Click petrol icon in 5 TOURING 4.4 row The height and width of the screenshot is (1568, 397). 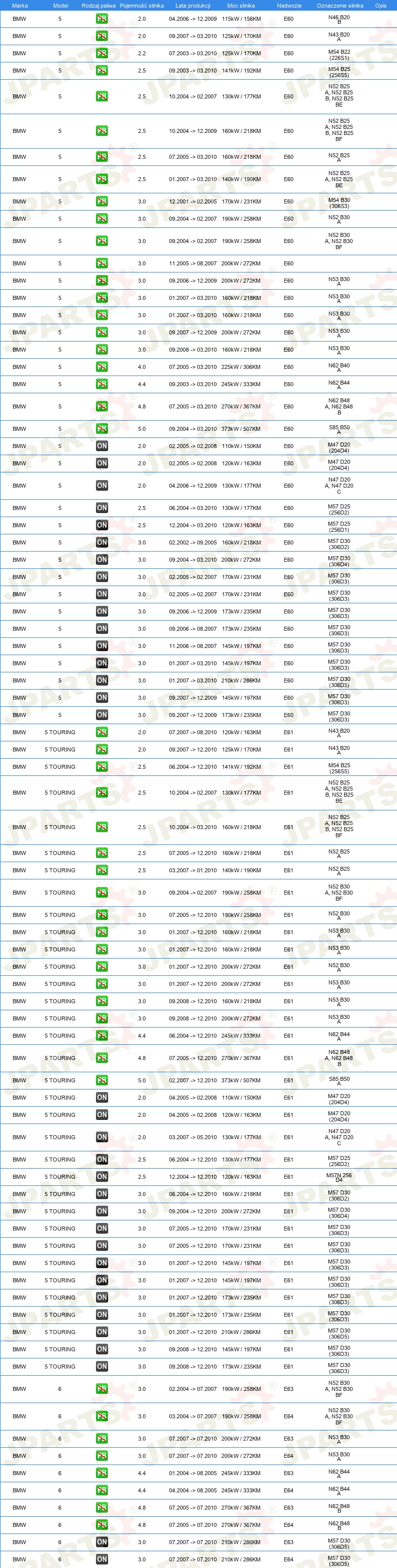[102, 1035]
